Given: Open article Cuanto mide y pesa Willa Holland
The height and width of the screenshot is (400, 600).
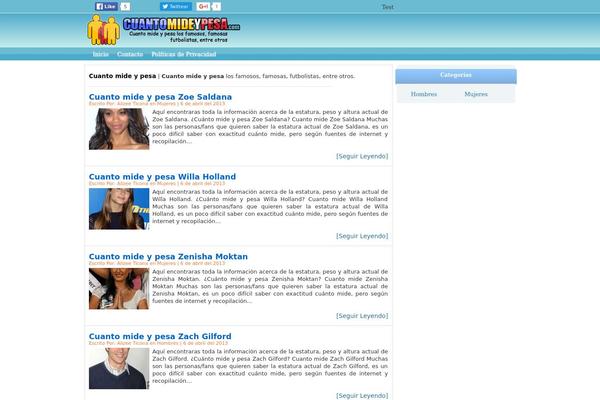Looking at the screenshot, I should [162, 176].
